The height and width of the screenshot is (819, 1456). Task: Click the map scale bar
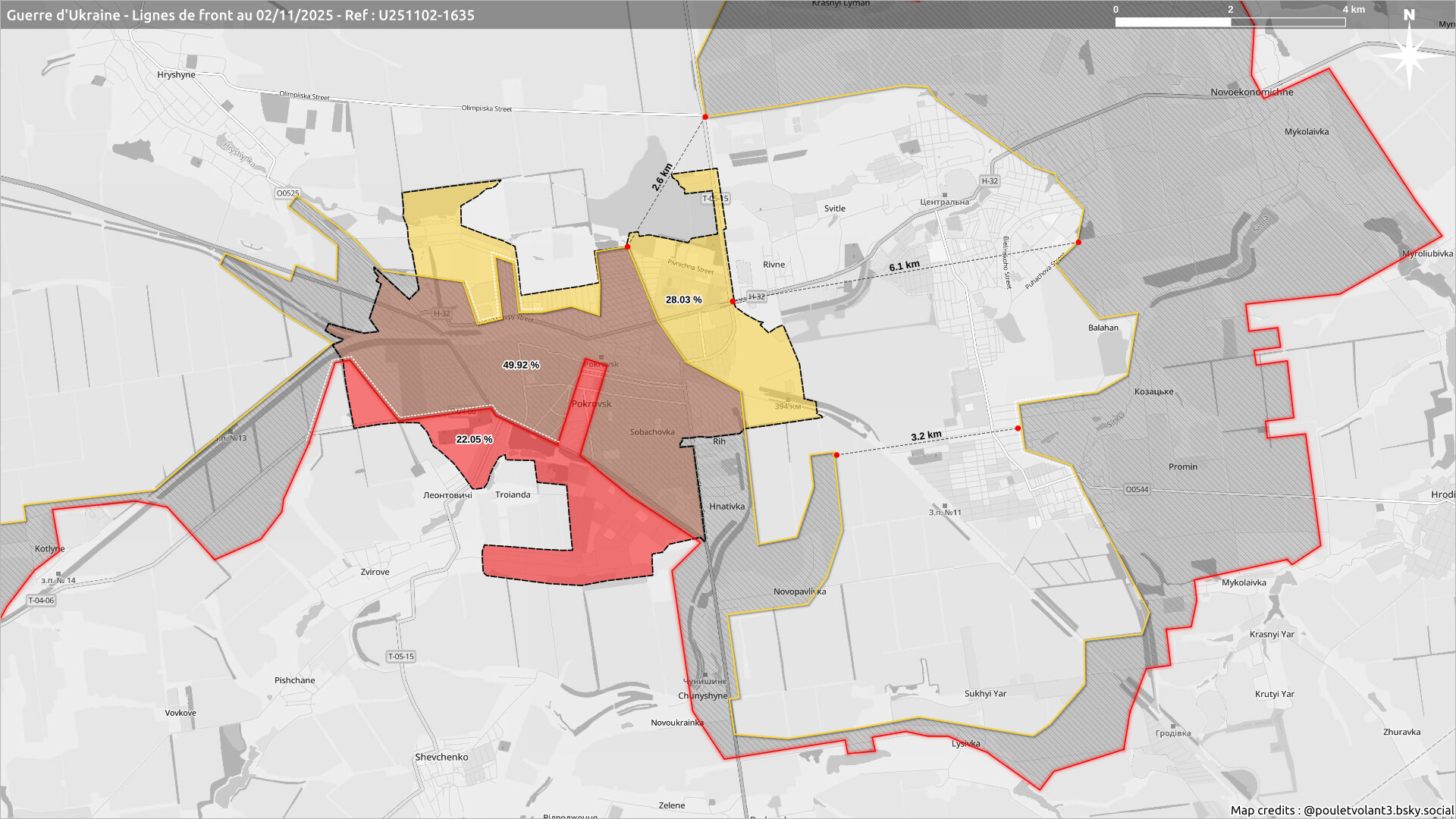pyautogui.click(x=1229, y=22)
